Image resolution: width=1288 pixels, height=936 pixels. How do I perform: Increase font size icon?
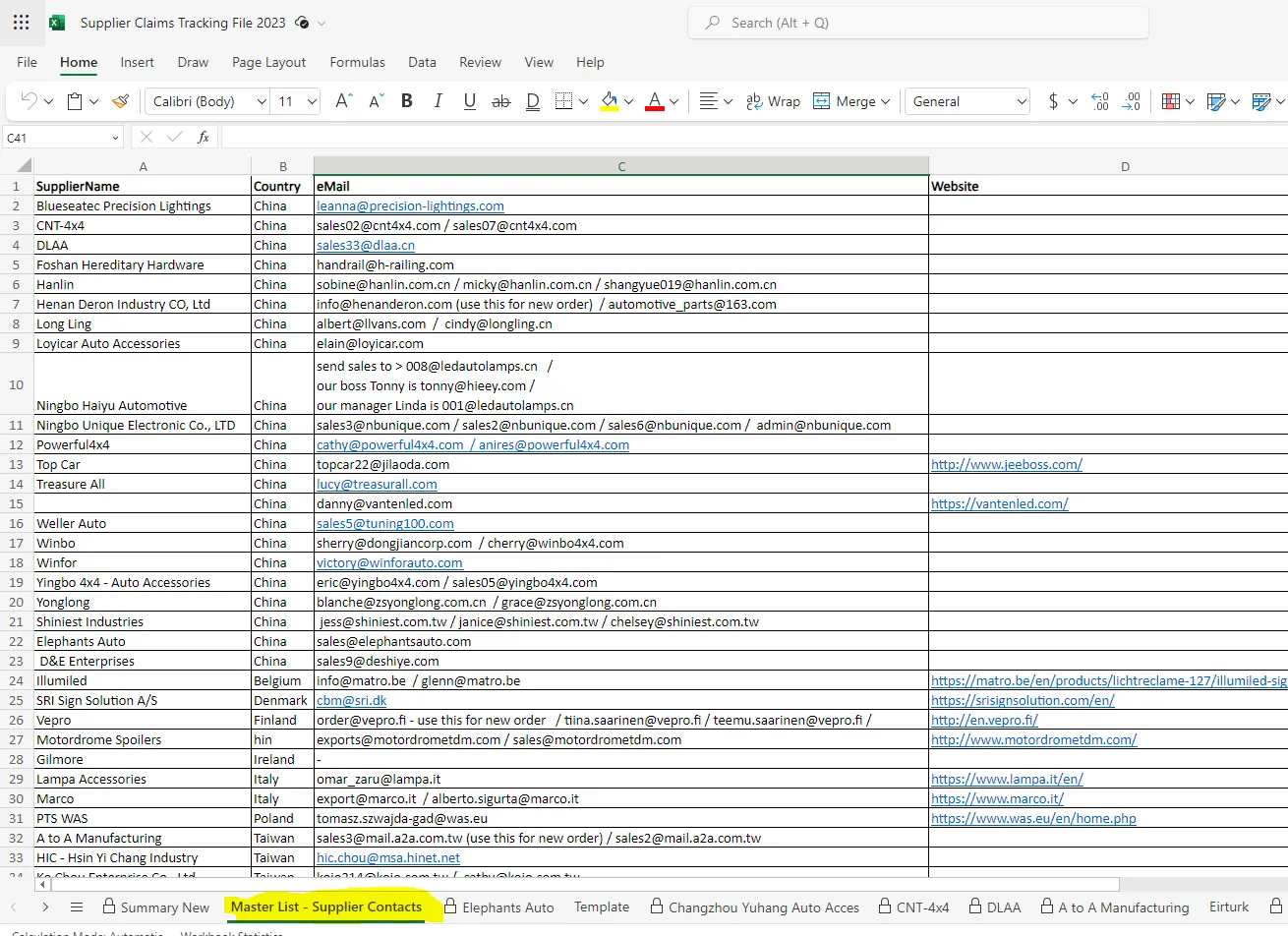tap(343, 101)
